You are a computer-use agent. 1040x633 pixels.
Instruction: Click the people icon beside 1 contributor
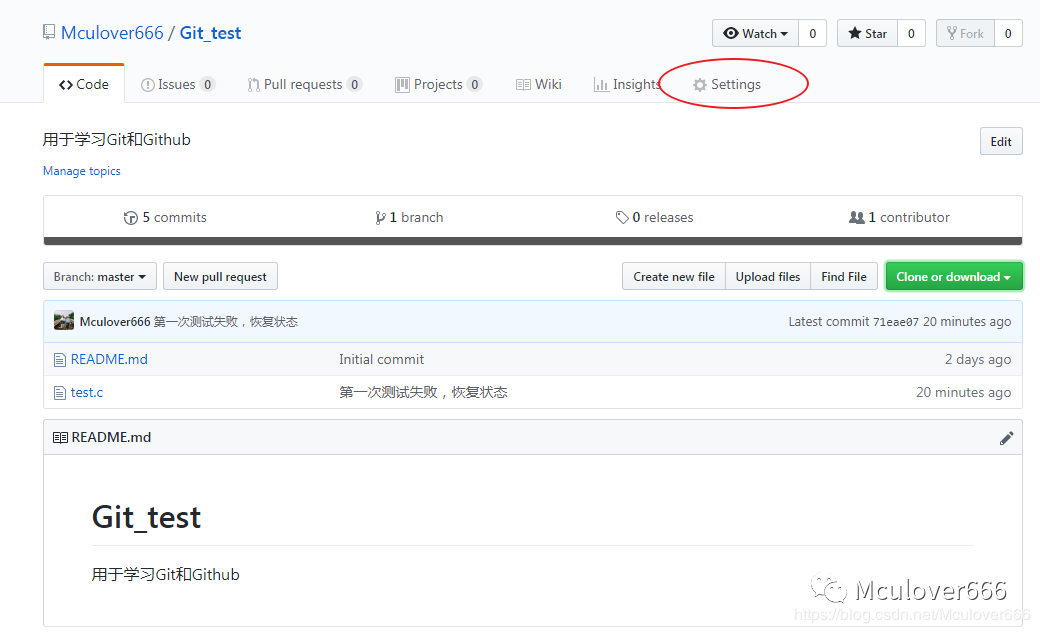pos(856,217)
